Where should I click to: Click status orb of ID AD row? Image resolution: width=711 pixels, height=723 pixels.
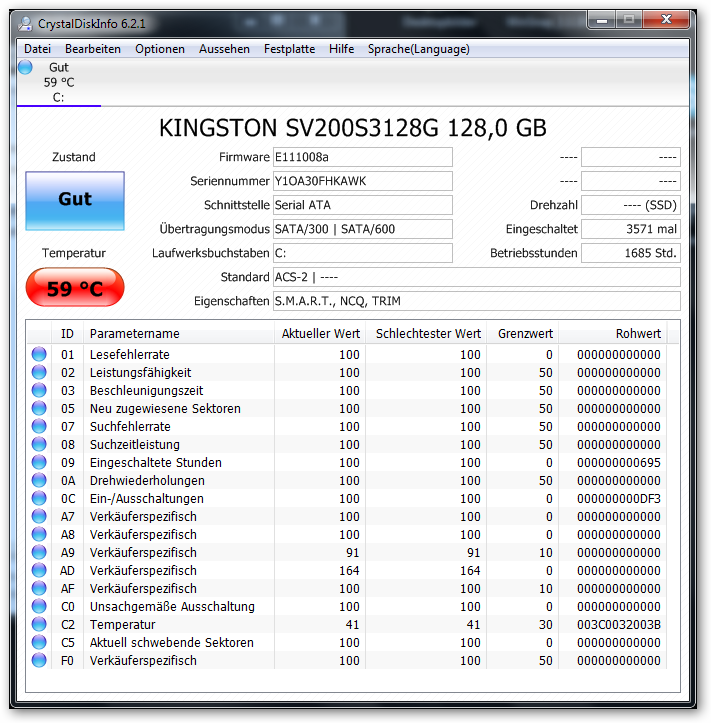point(39,570)
